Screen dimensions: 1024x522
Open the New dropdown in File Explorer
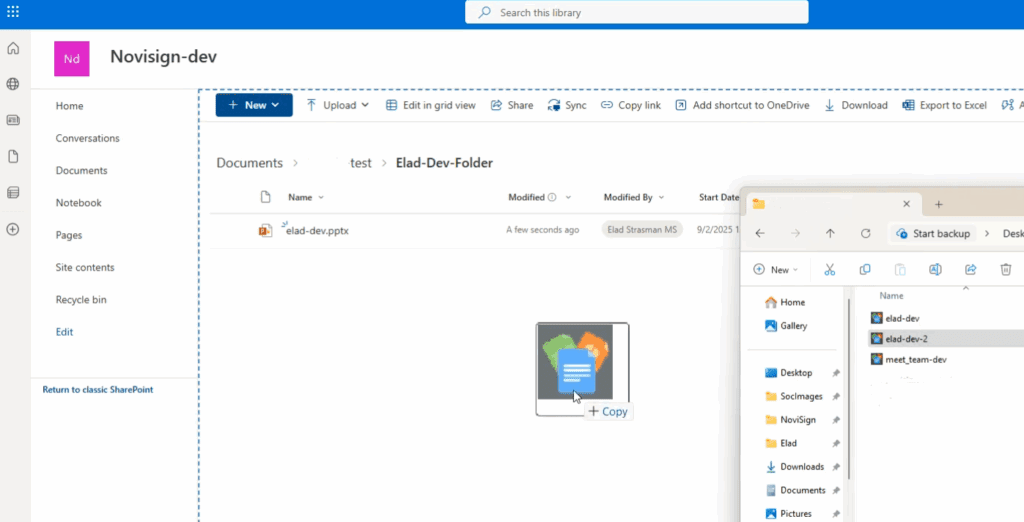(x=776, y=270)
